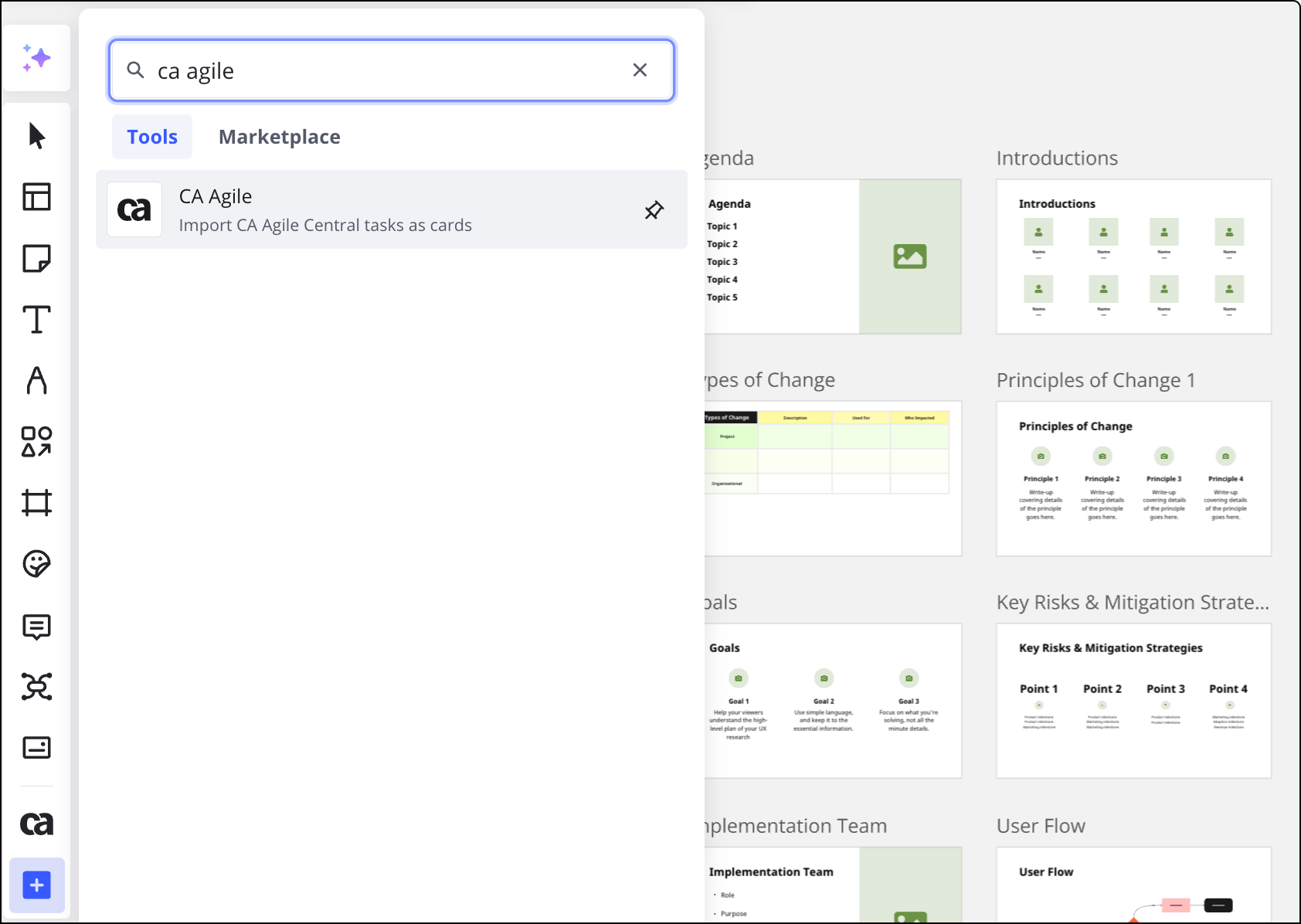Open the Miro AI sparkle tool
This screenshot has height=924, width=1301.
(36, 58)
